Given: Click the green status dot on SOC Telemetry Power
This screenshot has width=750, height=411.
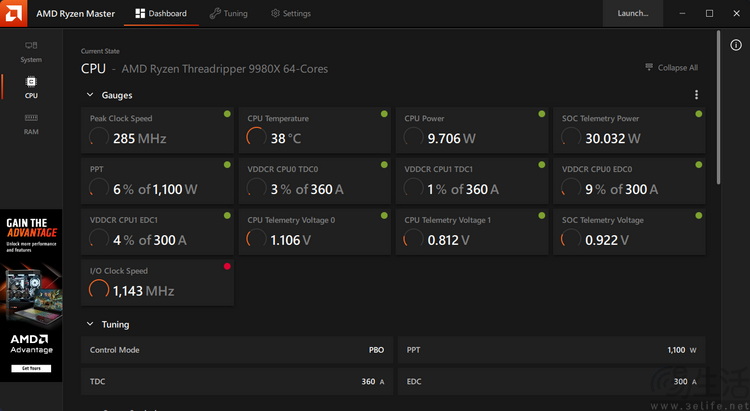Looking at the screenshot, I should pyautogui.click(x=699, y=114).
